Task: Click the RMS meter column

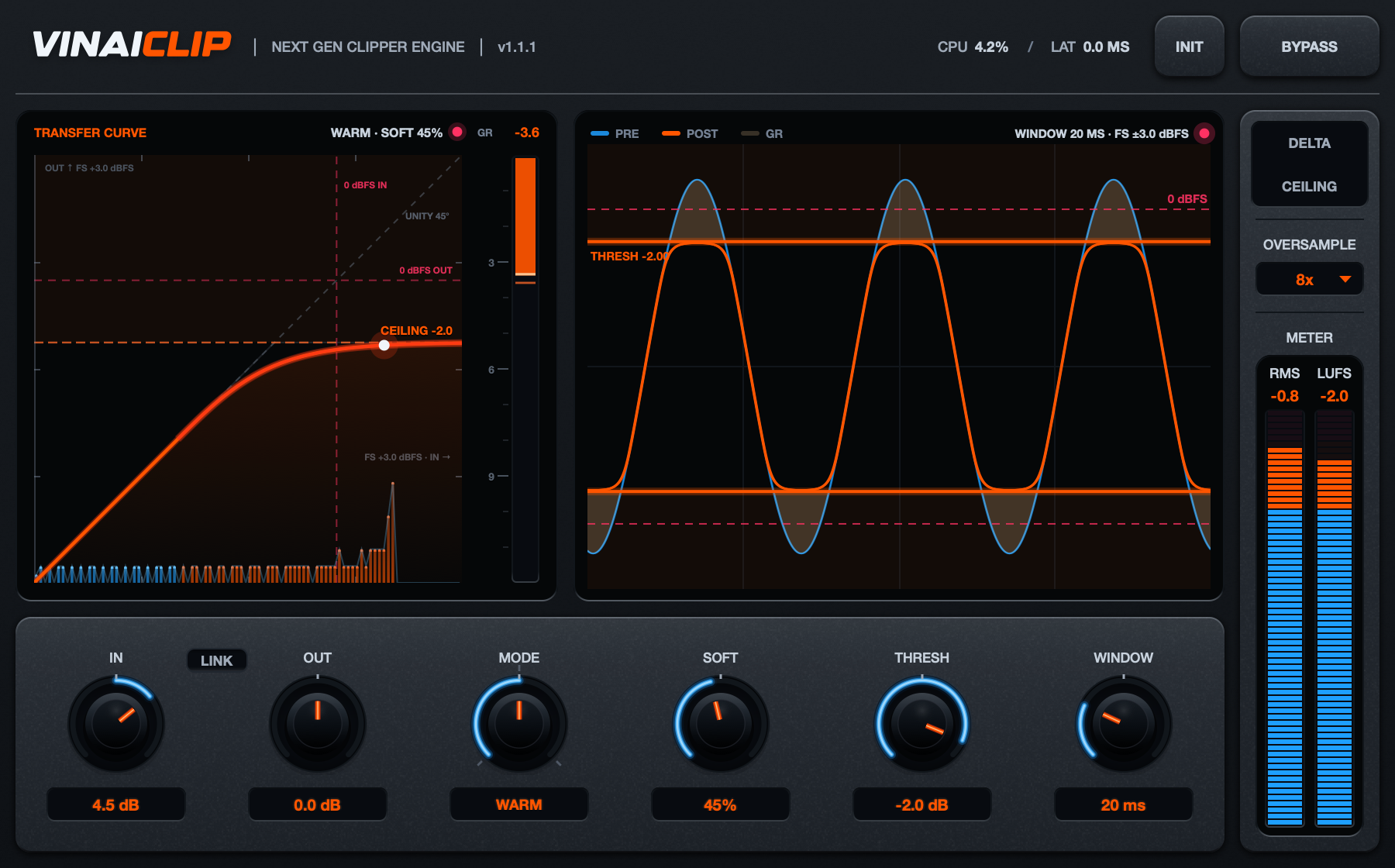Action: [x=1285, y=618]
